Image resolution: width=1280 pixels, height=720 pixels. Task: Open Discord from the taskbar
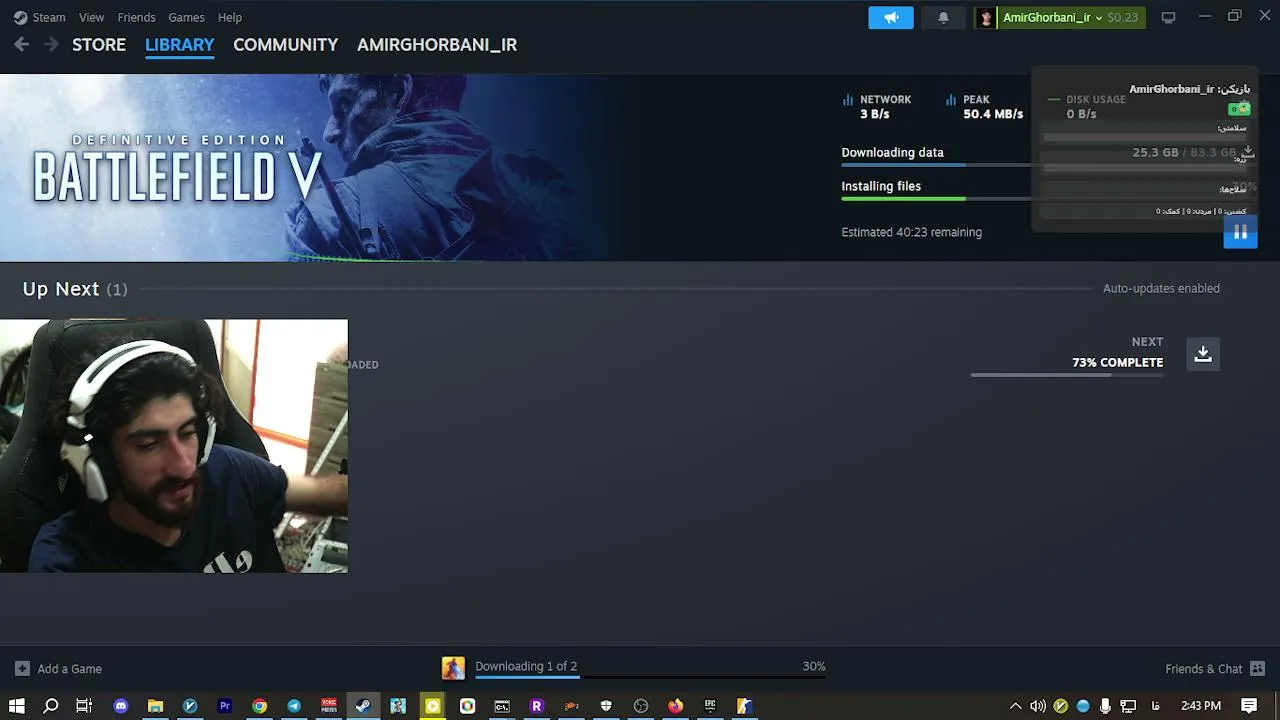(121, 706)
